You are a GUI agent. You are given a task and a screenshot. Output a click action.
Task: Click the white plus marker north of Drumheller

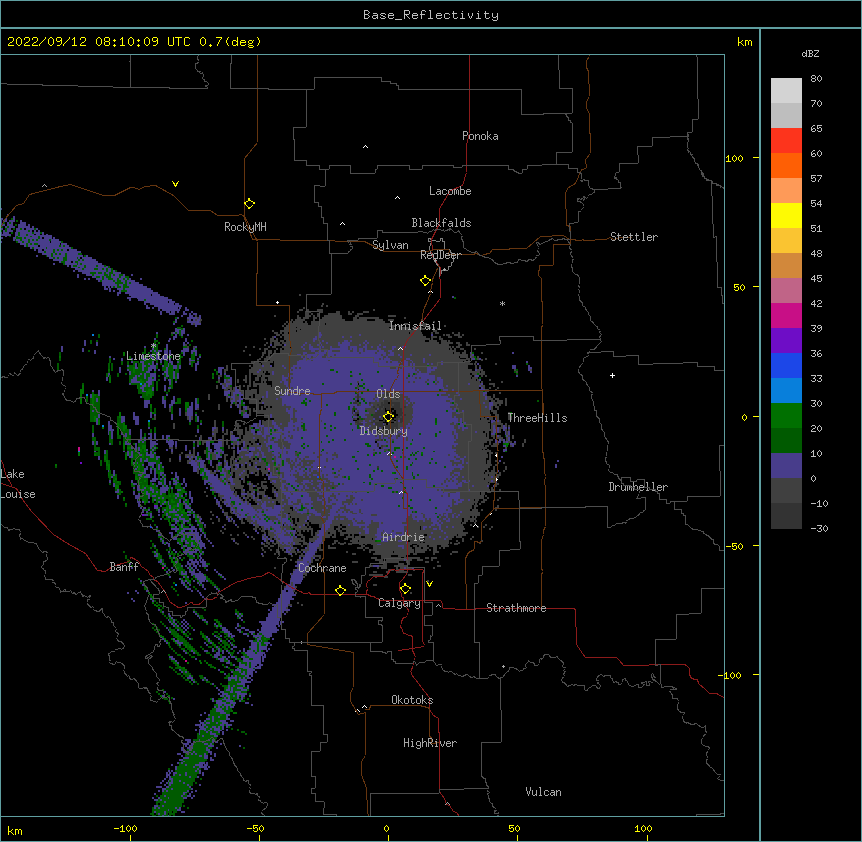[612, 375]
